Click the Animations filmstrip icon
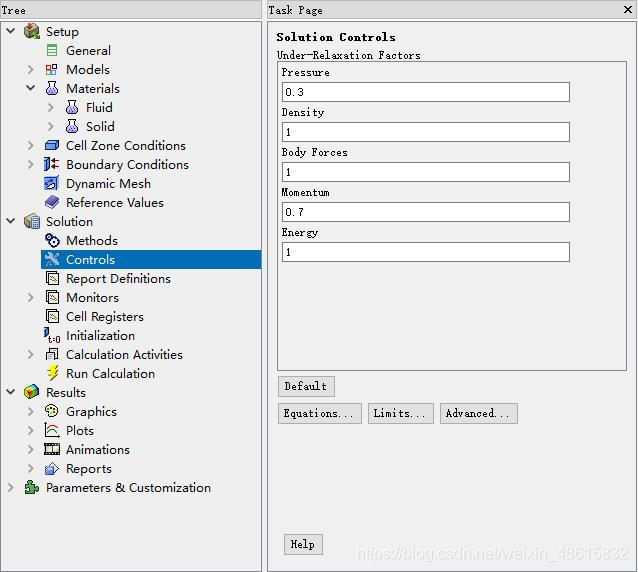 coord(52,450)
